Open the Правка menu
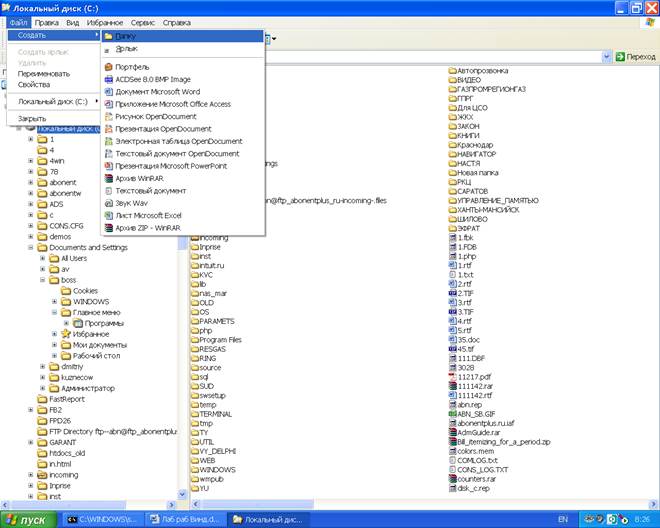Image resolution: width=660 pixels, height=528 pixels. tap(46, 23)
